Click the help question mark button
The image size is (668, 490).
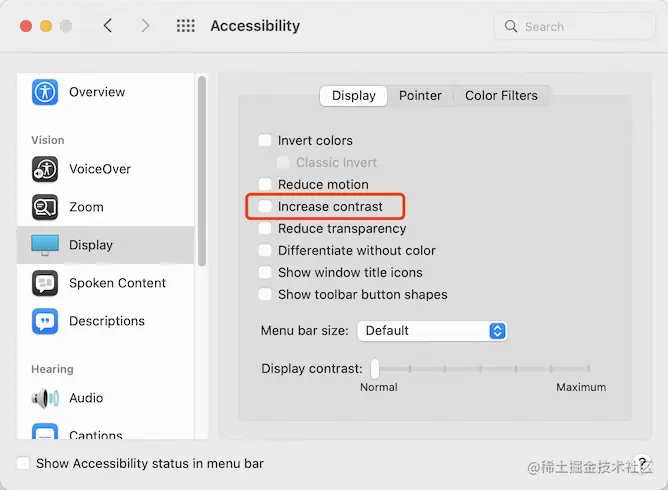[x=643, y=463]
